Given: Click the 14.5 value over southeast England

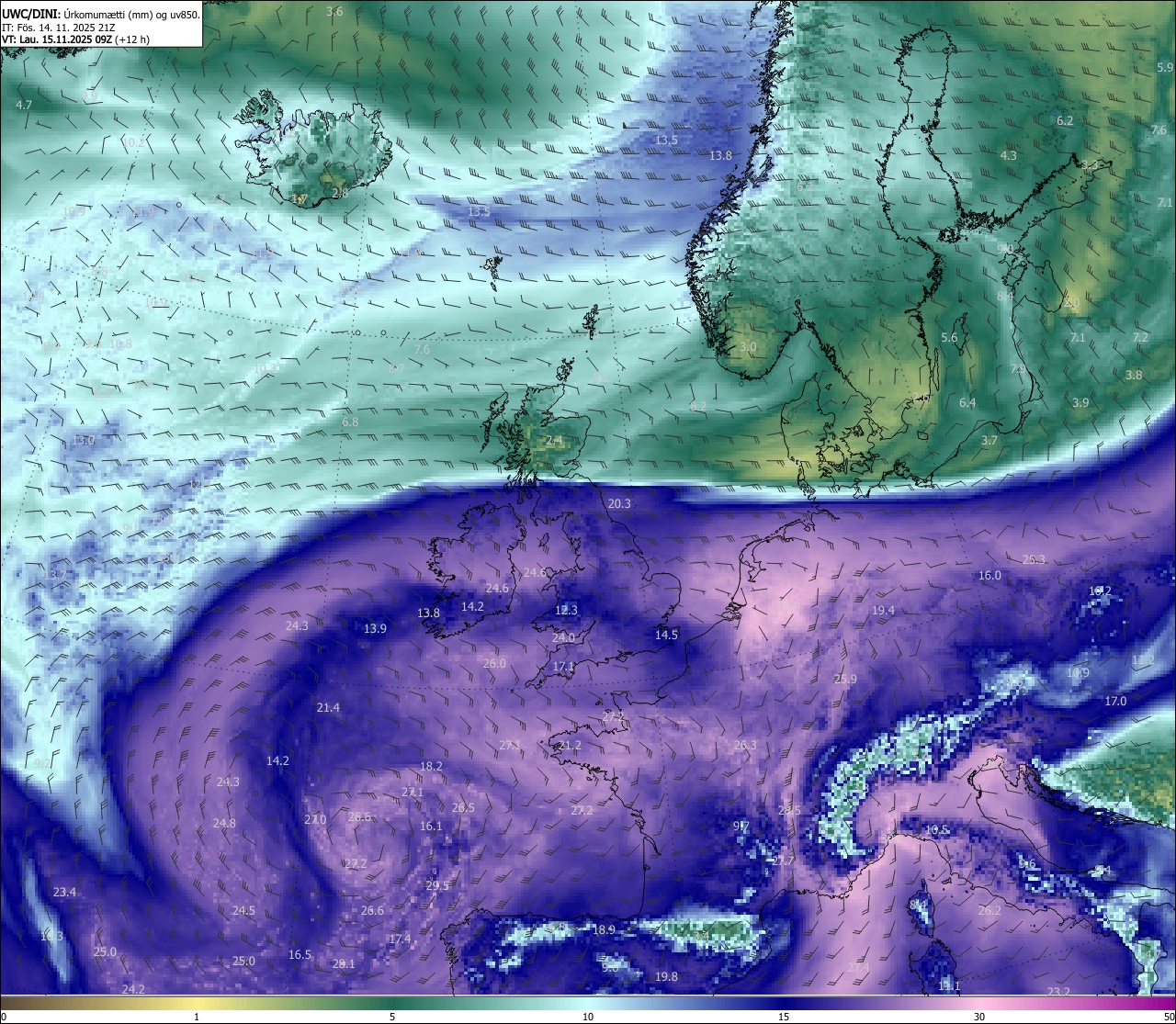Looking at the screenshot, I should coord(666,635).
